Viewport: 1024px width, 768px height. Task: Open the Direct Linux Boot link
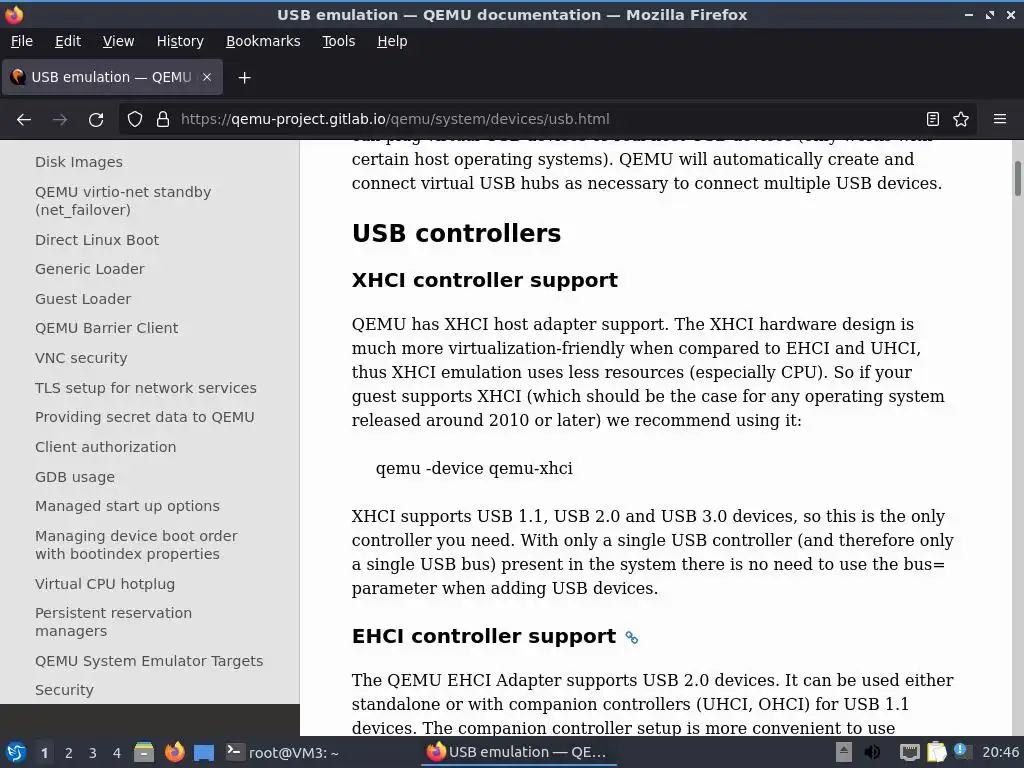pos(97,240)
